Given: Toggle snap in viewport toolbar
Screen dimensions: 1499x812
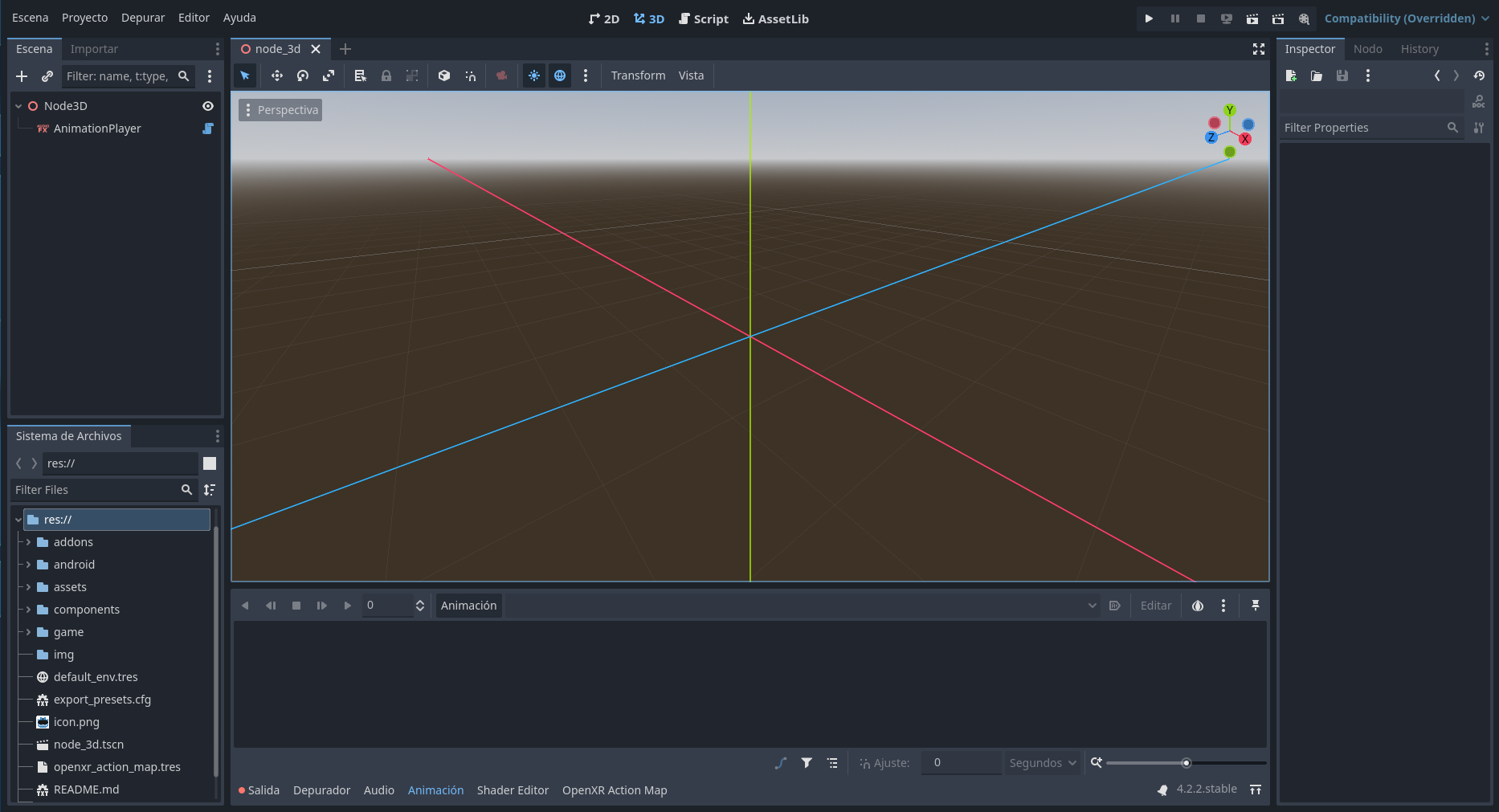Looking at the screenshot, I should pos(471,75).
